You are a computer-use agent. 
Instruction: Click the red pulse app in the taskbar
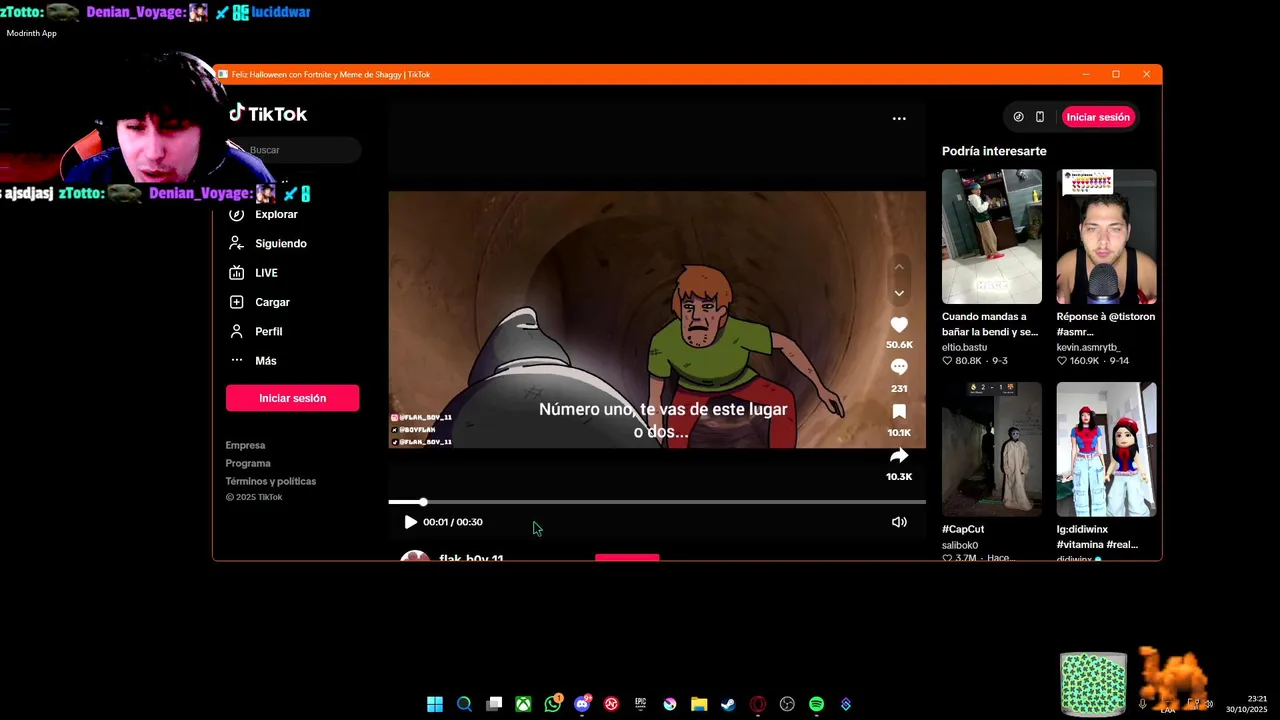(611, 704)
